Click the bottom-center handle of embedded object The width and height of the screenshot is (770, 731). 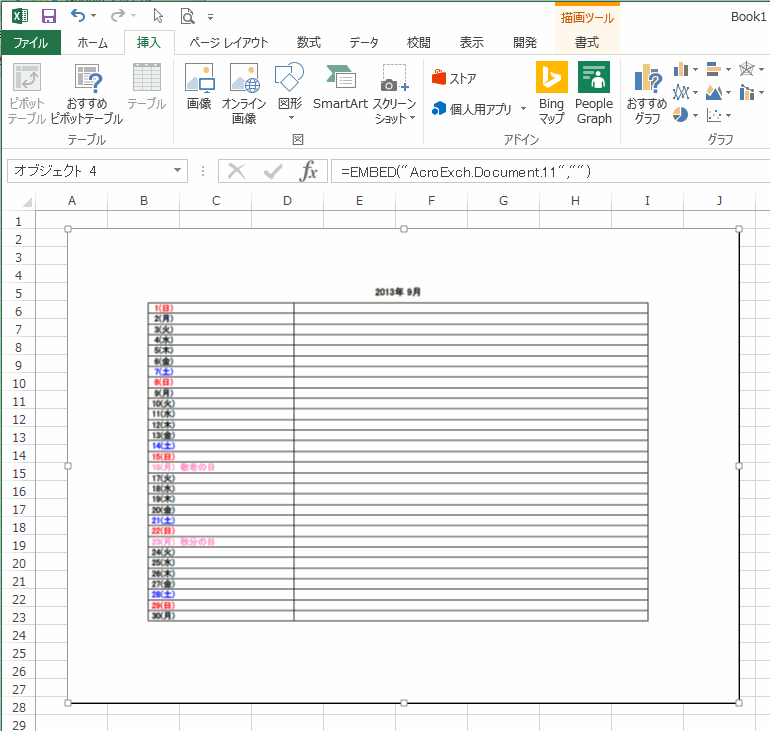pos(404,703)
